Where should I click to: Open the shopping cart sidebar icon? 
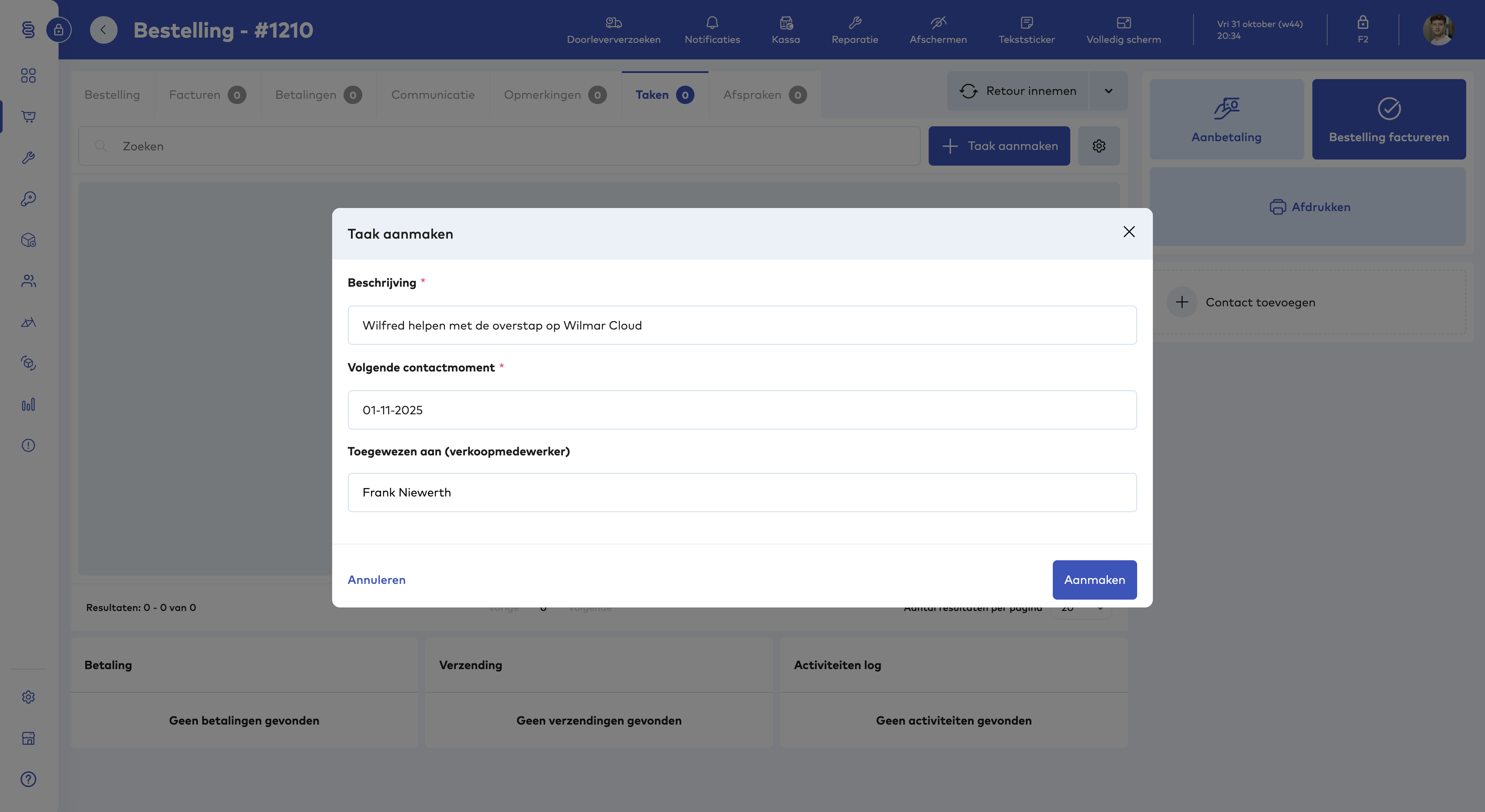(x=28, y=116)
